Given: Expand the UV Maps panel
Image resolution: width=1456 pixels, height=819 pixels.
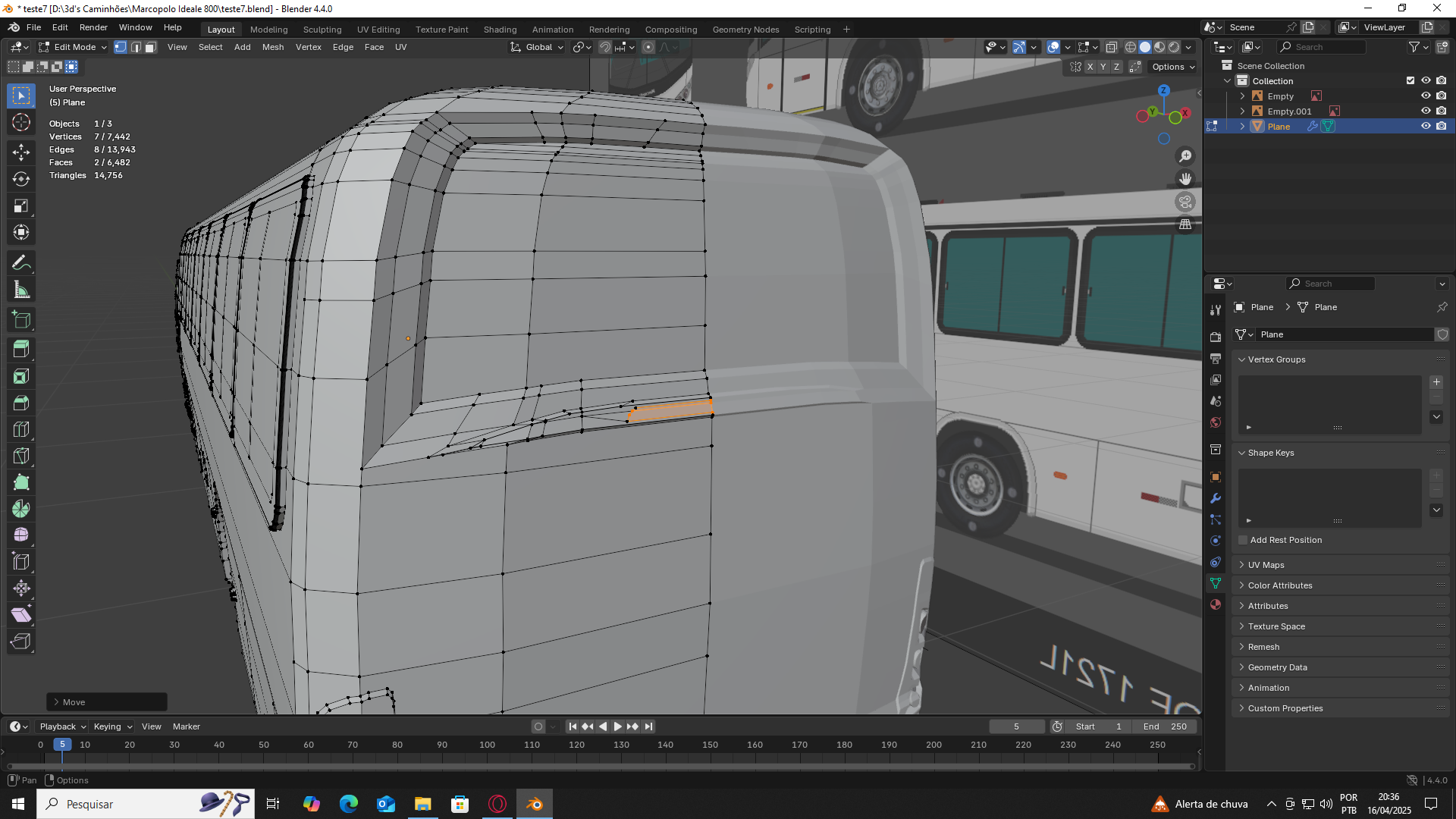Looking at the screenshot, I should coord(1266,565).
